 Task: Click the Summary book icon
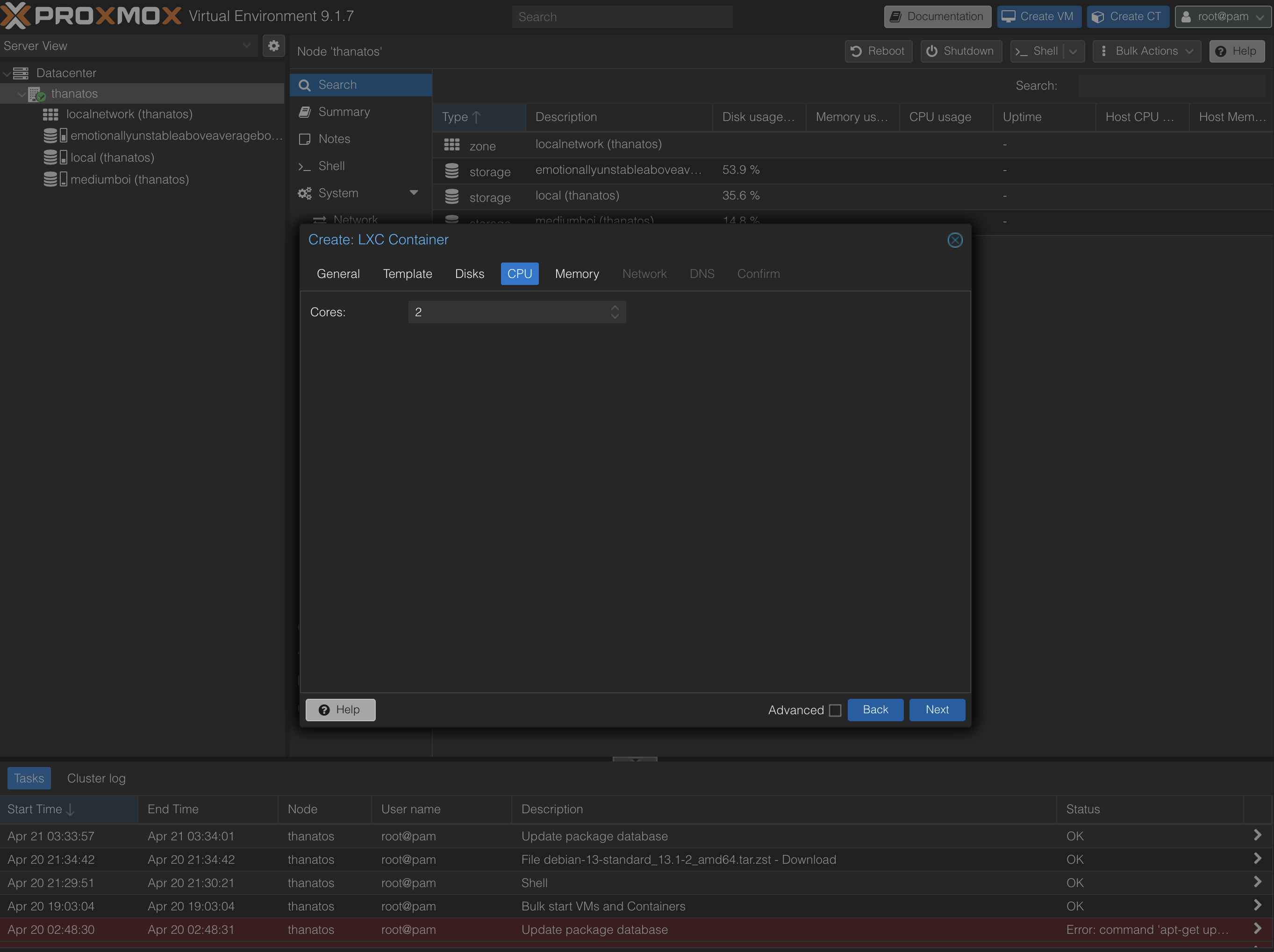point(305,112)
